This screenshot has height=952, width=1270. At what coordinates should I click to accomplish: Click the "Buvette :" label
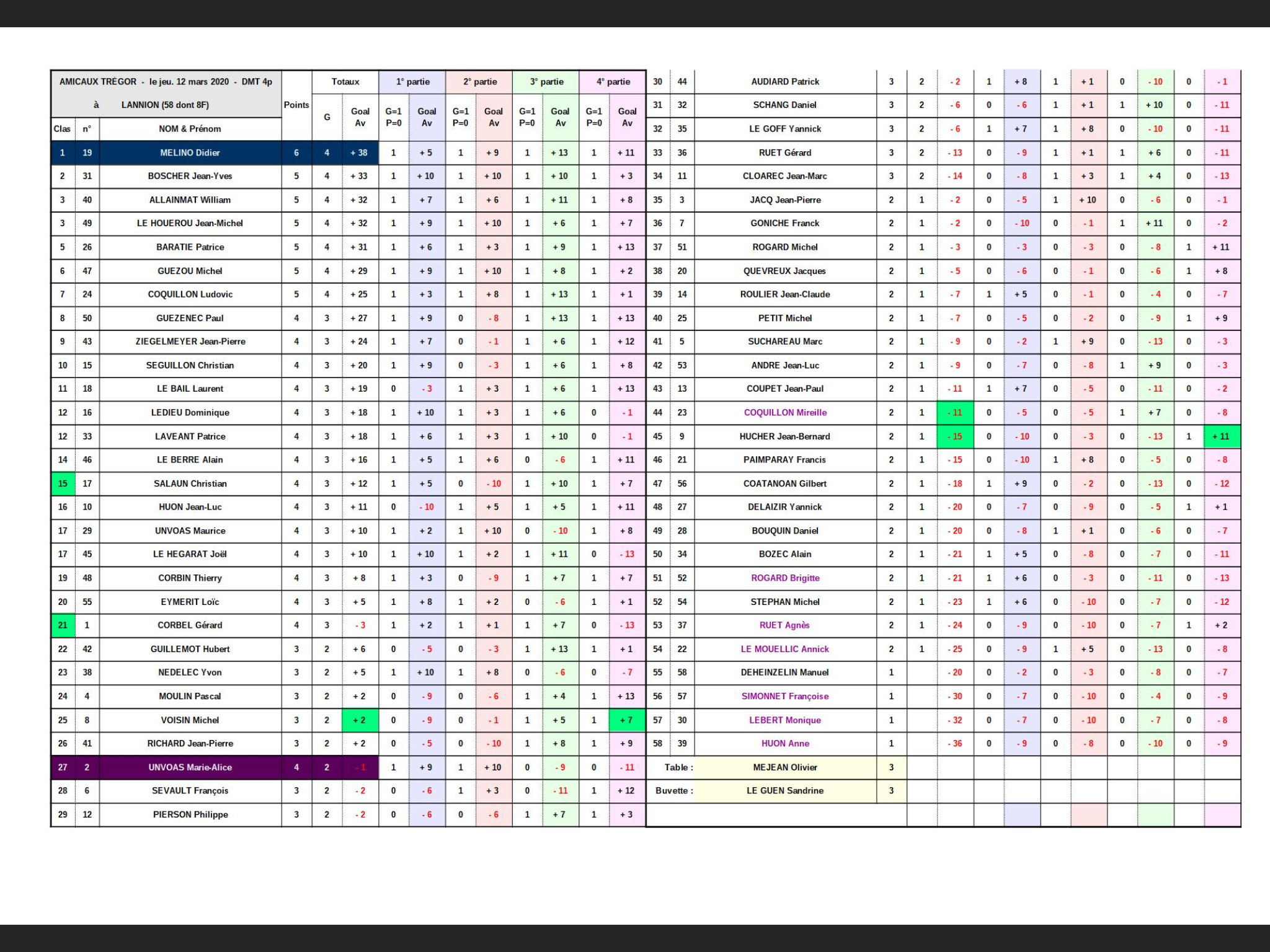(673, 791)
